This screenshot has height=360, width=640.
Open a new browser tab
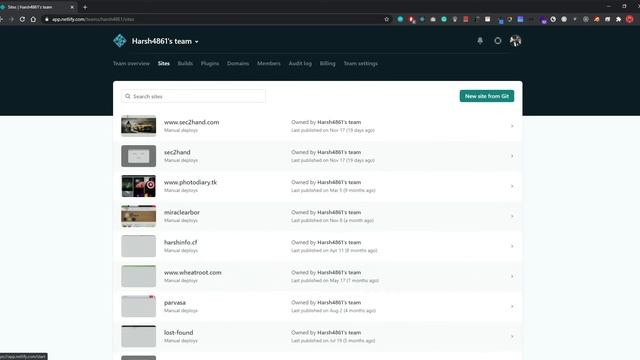click(85, 7)
